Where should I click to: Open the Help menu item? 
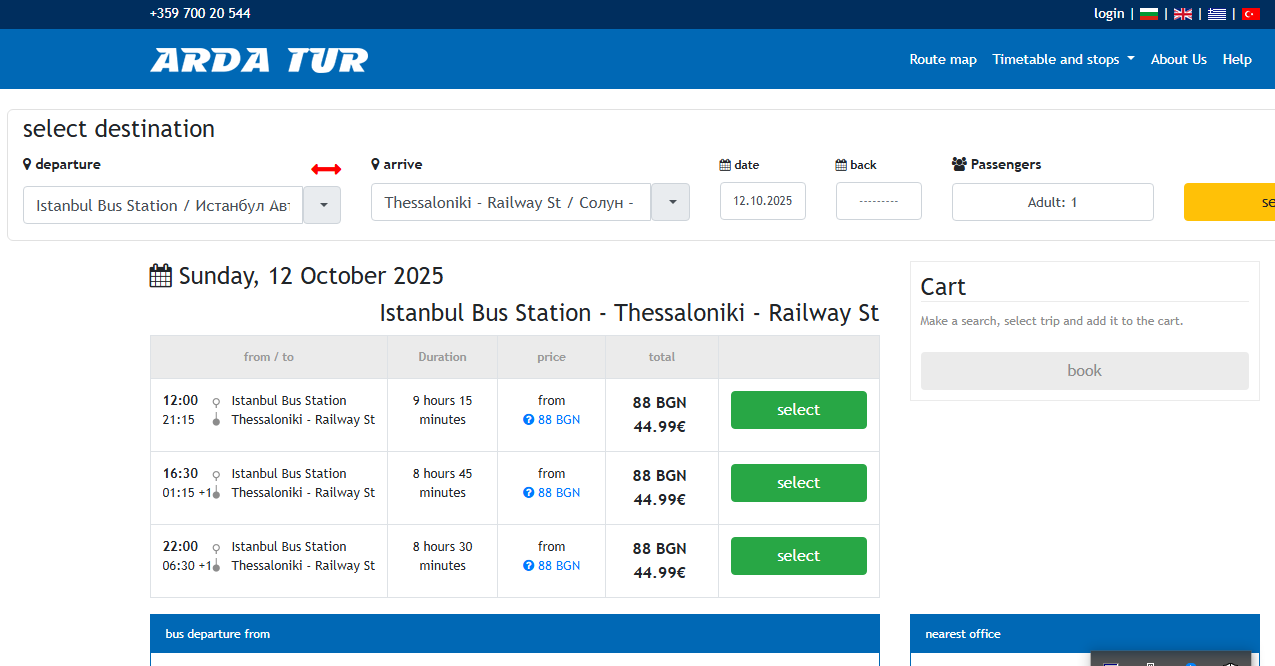pos(1237,59)
